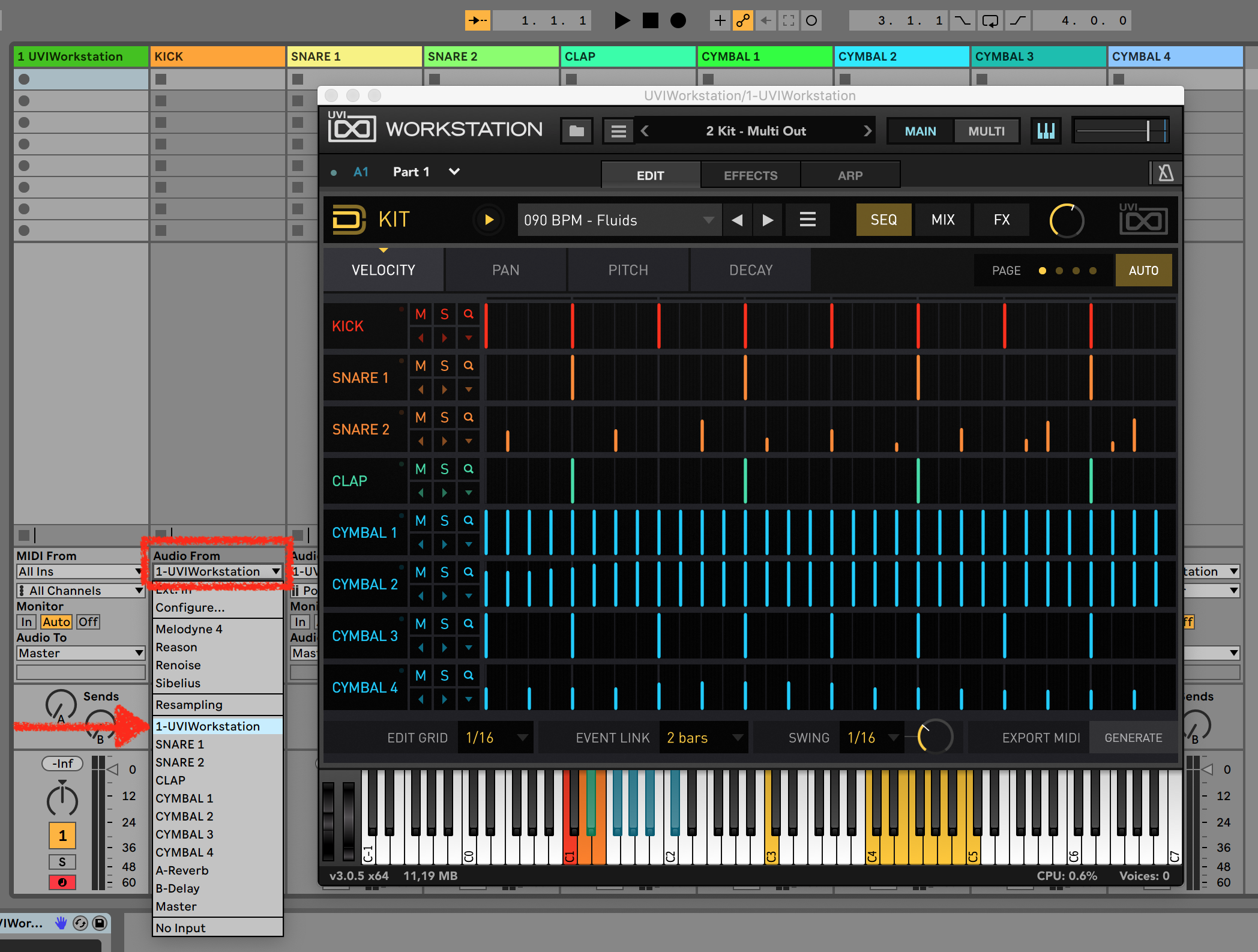Click the KIT master volume knob
This screenshot has width=1258, height=952.
[x=1067, y=220]
